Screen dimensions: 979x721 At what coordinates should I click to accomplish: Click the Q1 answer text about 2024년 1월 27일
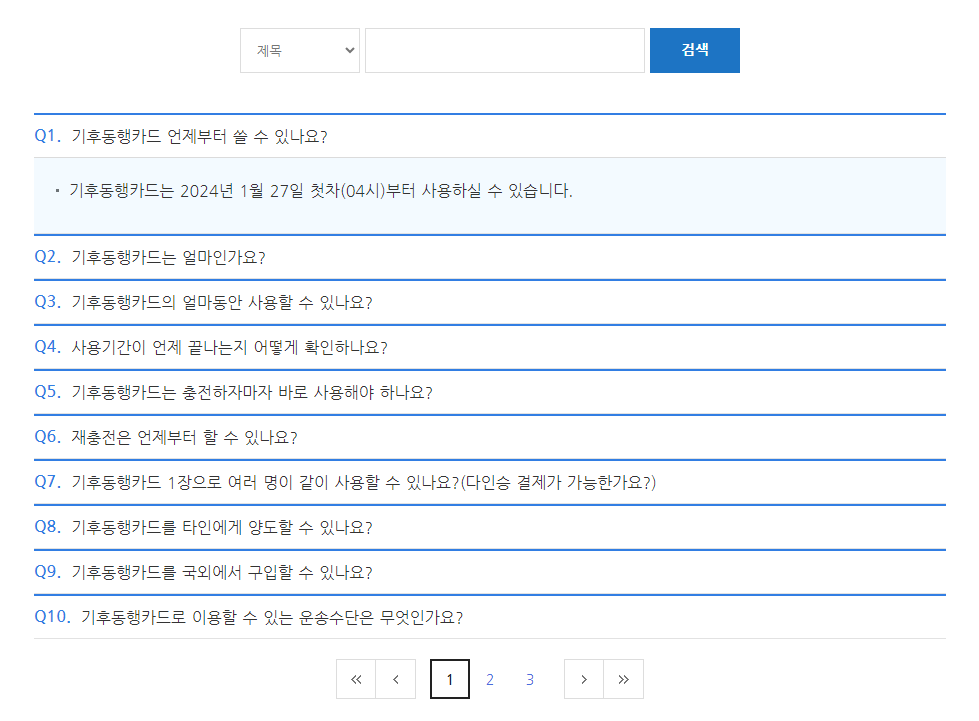[321, 190]
